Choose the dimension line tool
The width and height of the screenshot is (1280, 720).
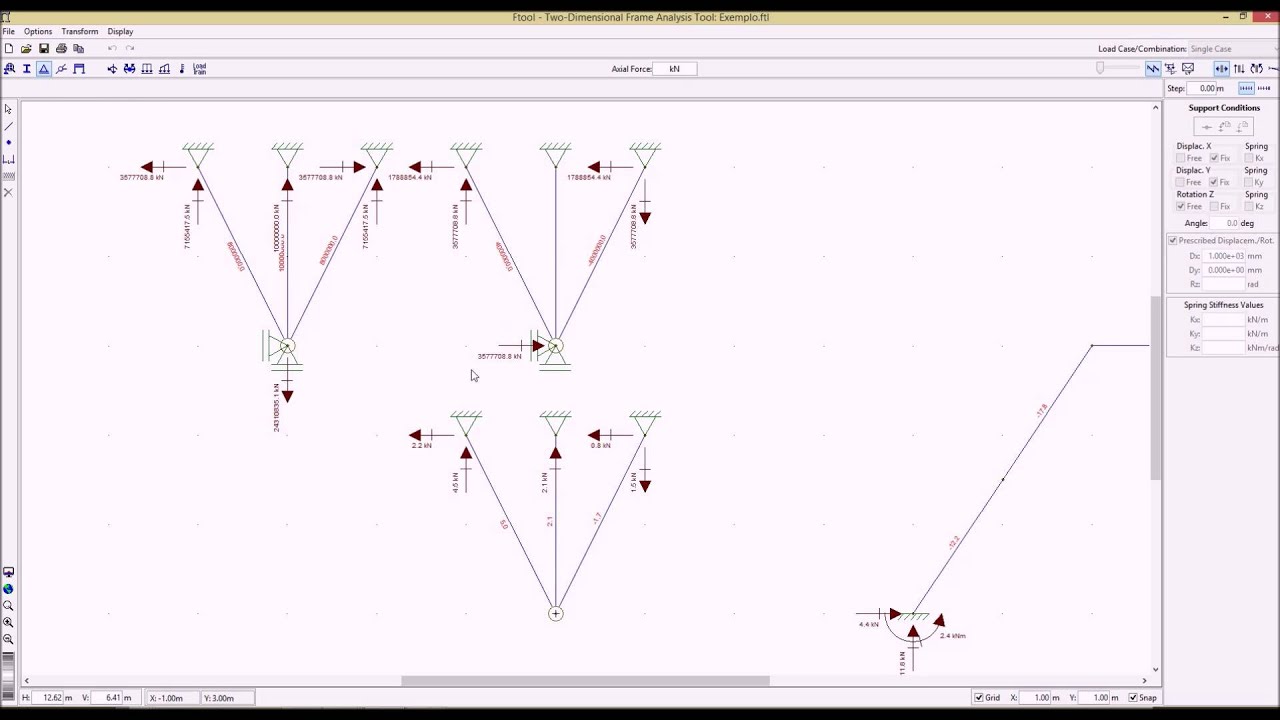8,159
